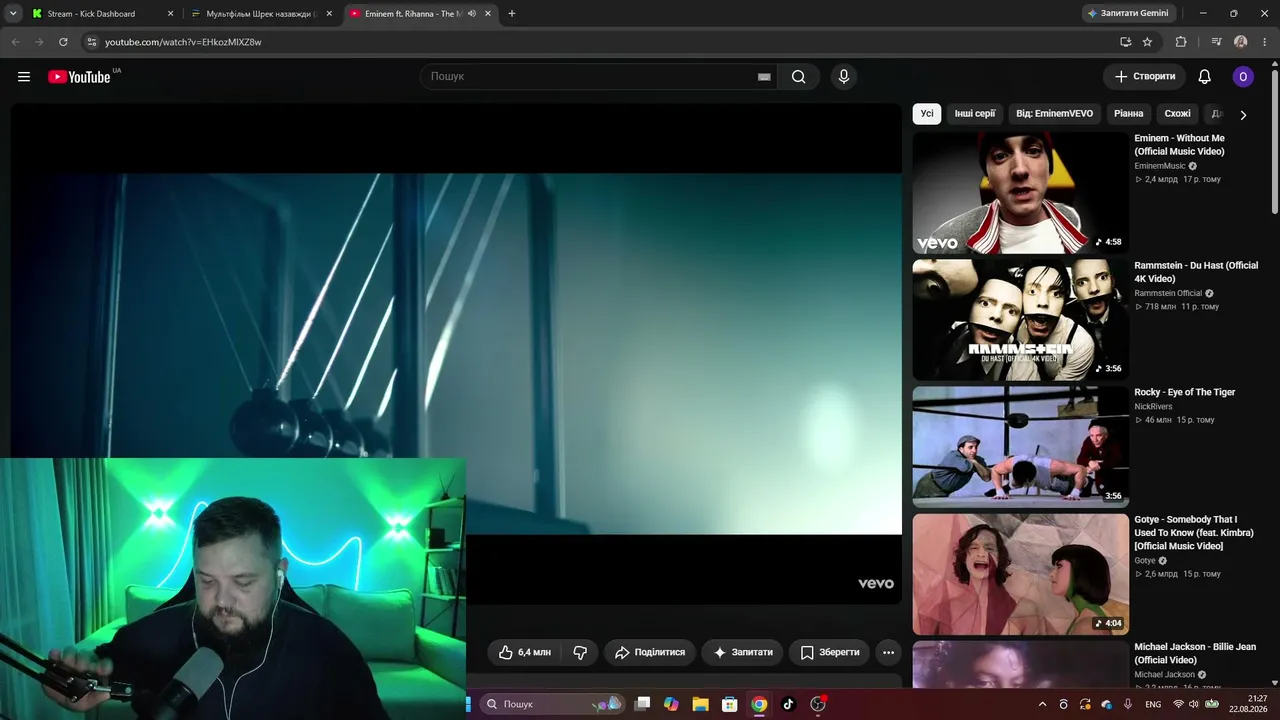Click the Gotye channel name link
Image resolution: width=1280 pixels, height=720 pixels.
1145,561
